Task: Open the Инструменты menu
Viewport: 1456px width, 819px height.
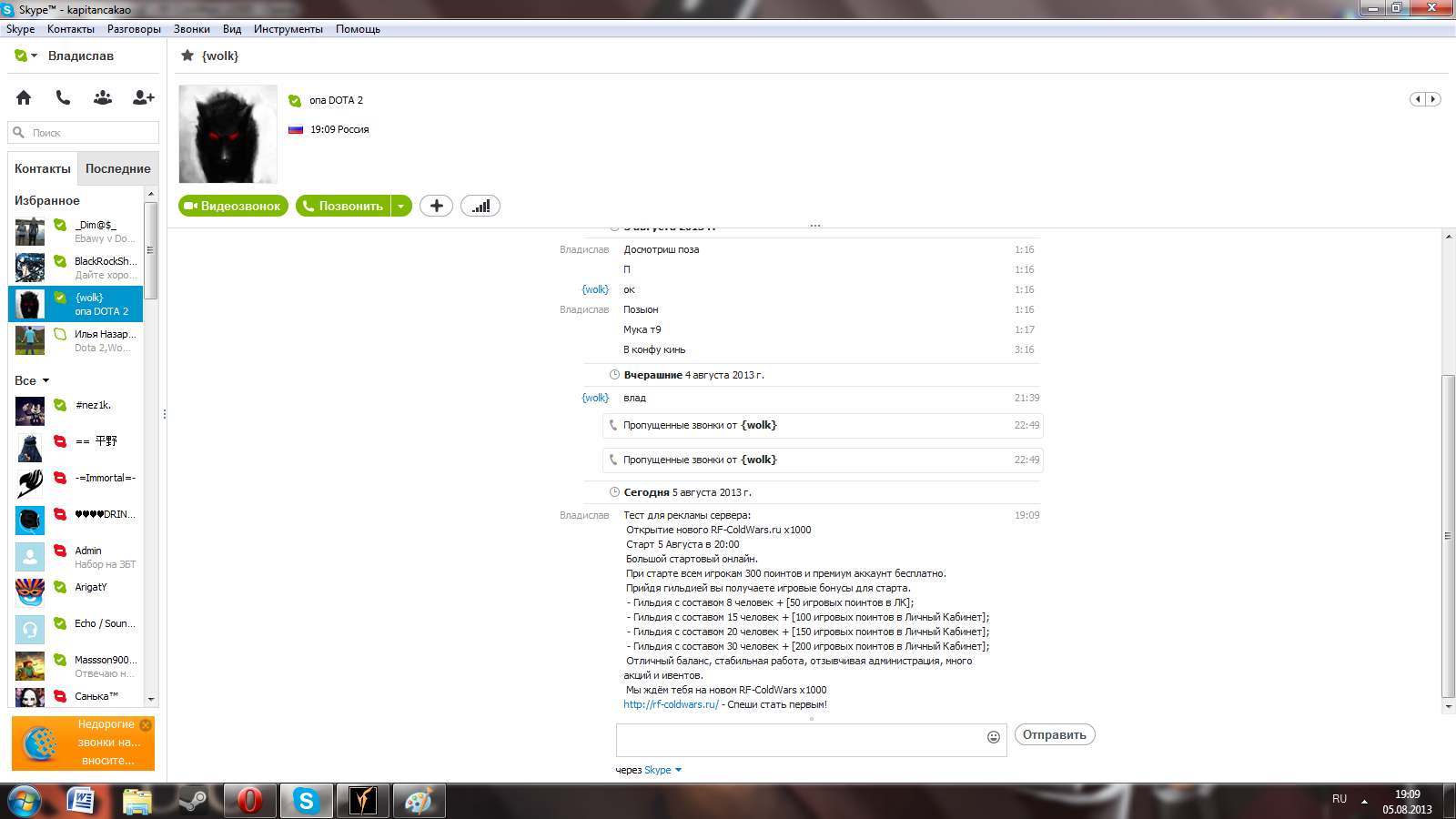Action: 288,29
